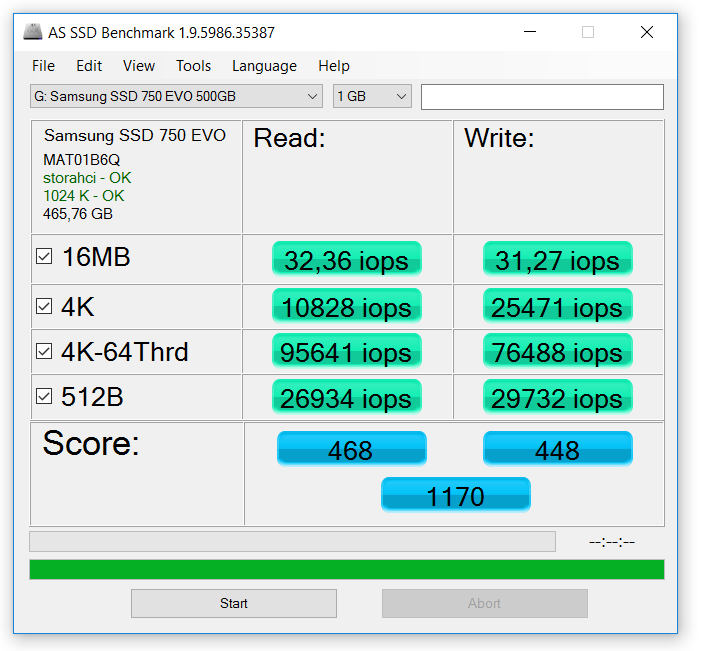Click the 29732 iops 512B write result
The width and height of the screenshot is (701, 651).
coord(557,397)
